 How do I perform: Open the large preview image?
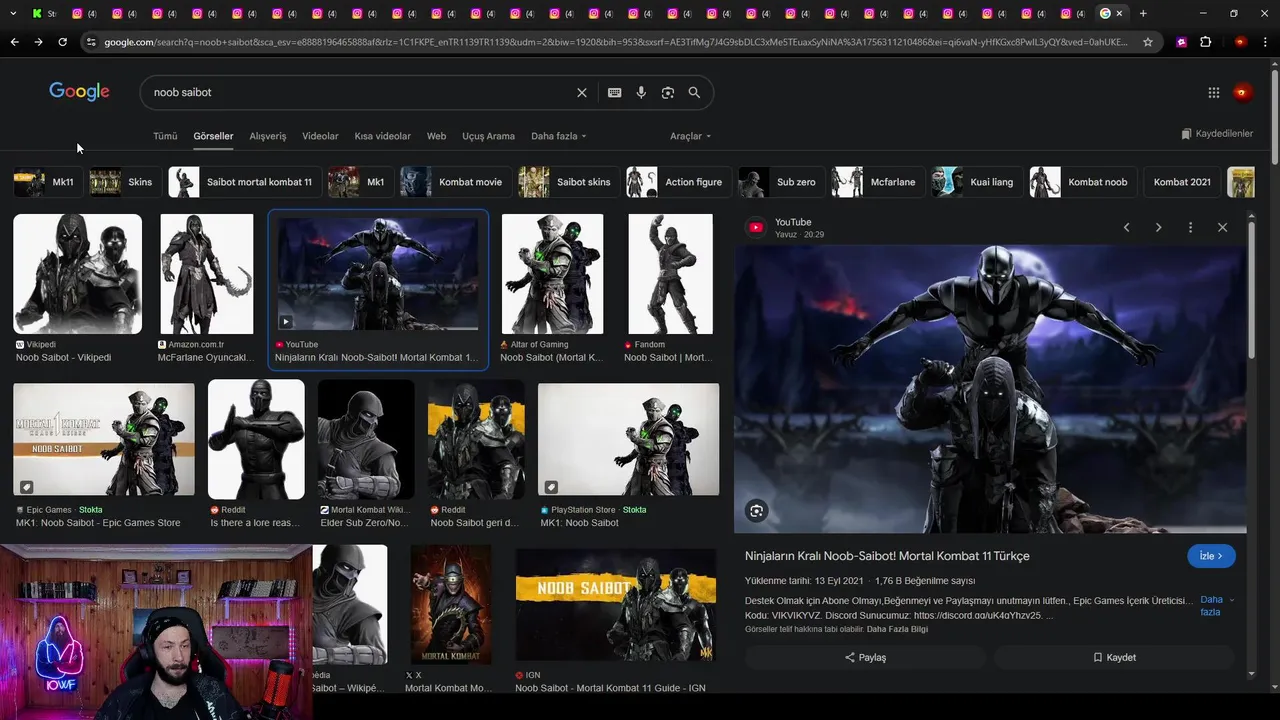click(990, 389)
